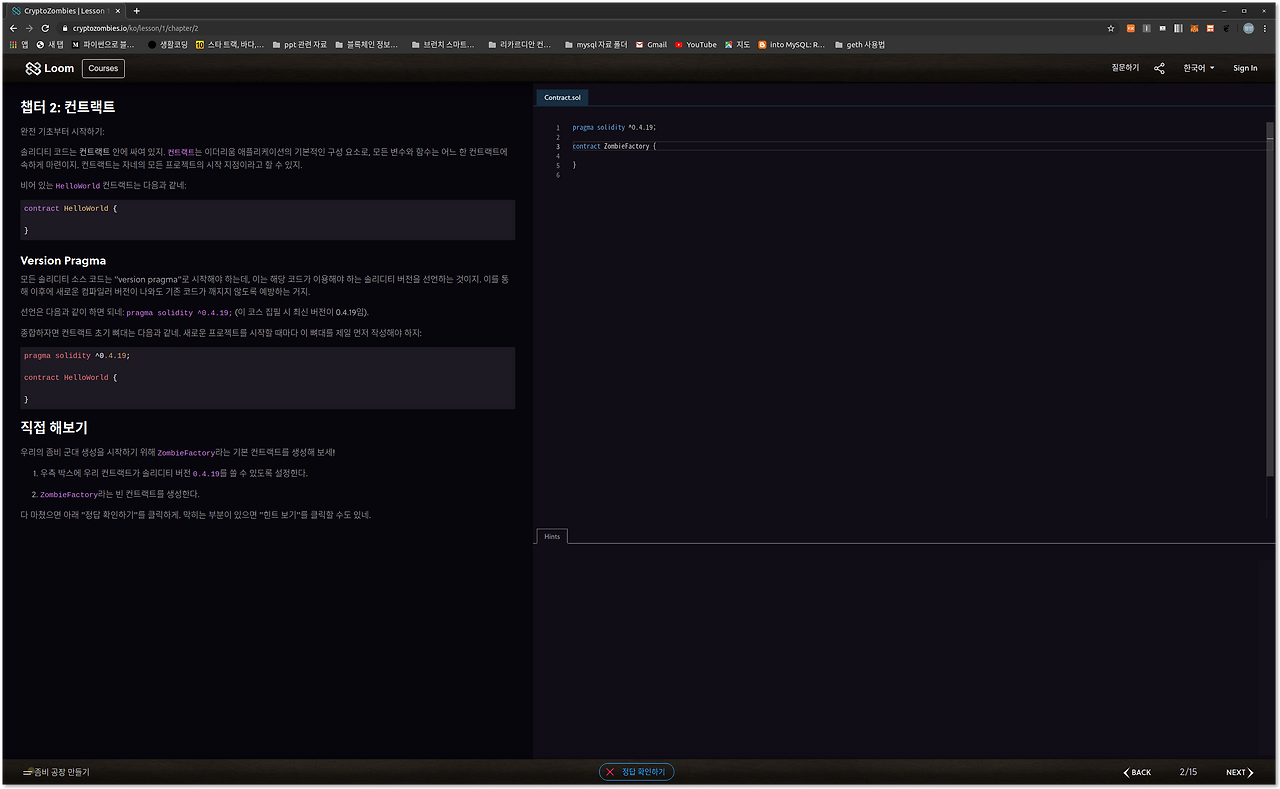
Task: Click the site info lock icon
Action: pos(65,28)
